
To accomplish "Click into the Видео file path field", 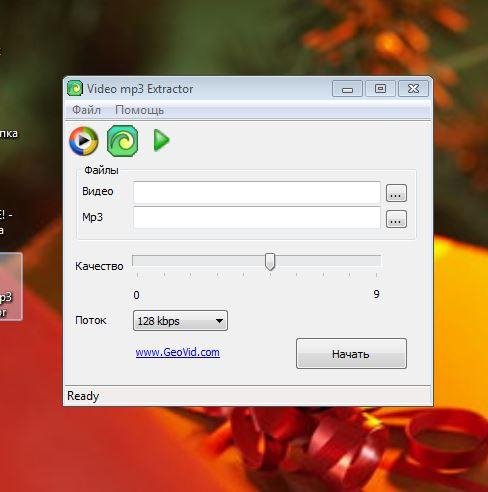I will point(257,192).
